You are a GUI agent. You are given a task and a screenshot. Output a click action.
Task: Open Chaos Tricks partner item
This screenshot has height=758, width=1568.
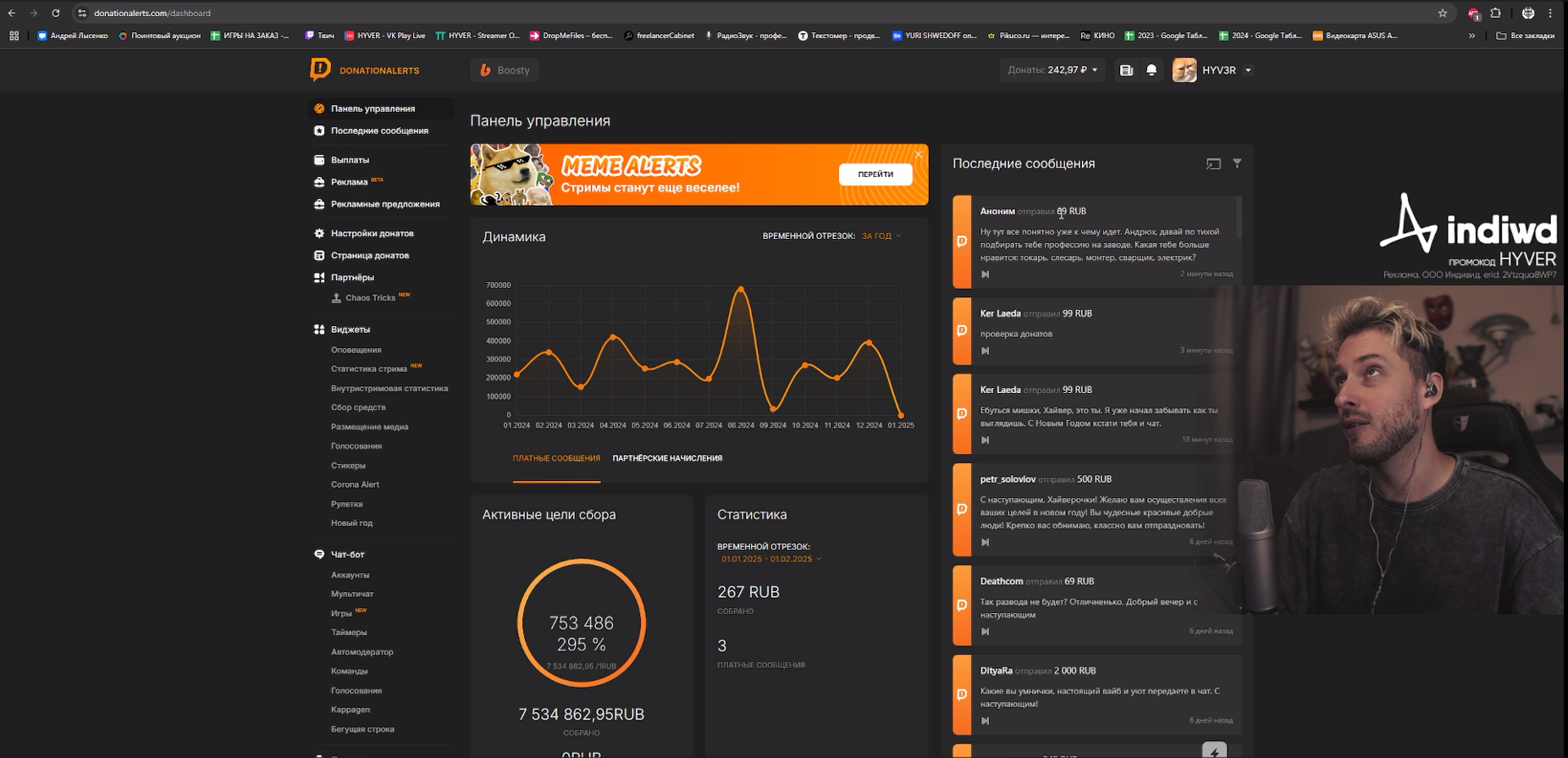click(370, 297)
